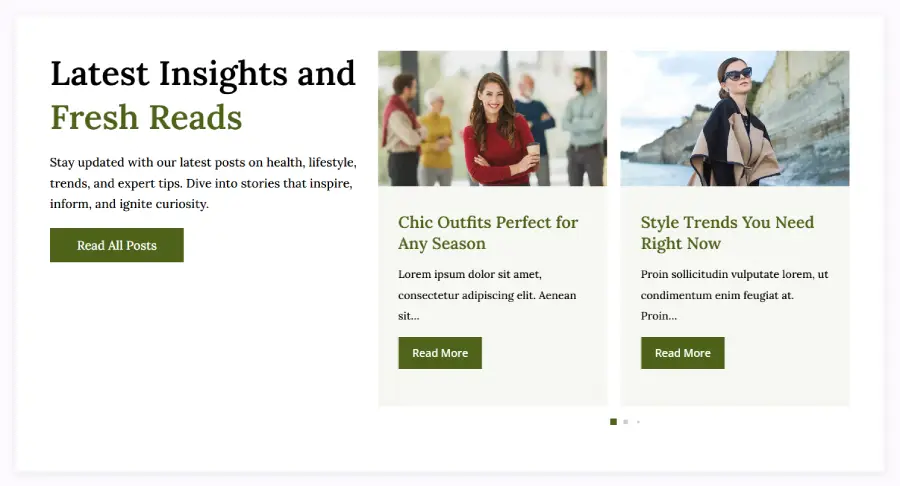Click the coffee cup held by woman in red

(533, 151)
